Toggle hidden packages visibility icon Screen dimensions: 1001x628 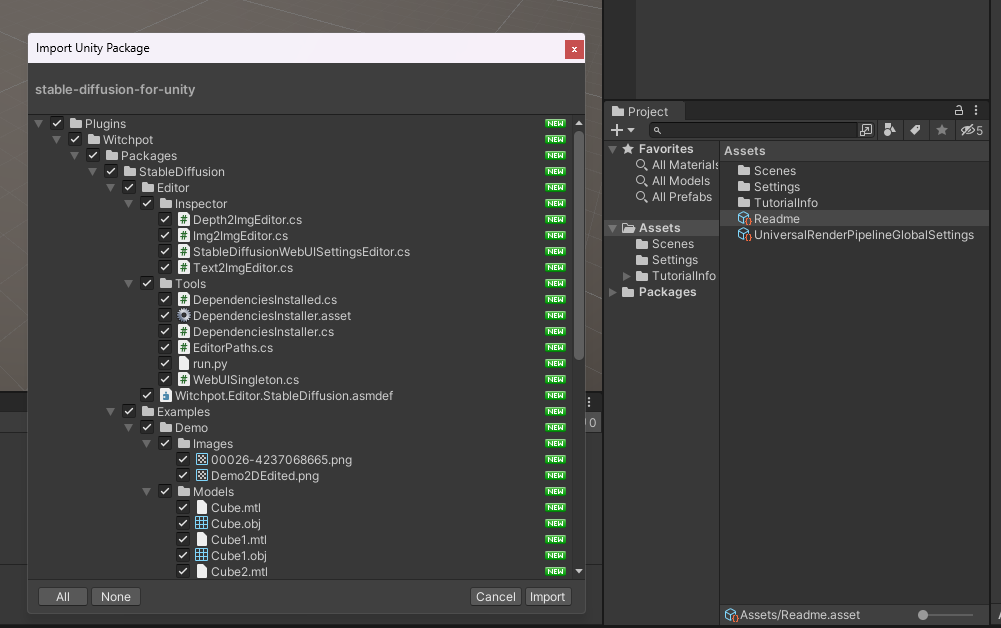pyautogui.click(x=972, y=130)
